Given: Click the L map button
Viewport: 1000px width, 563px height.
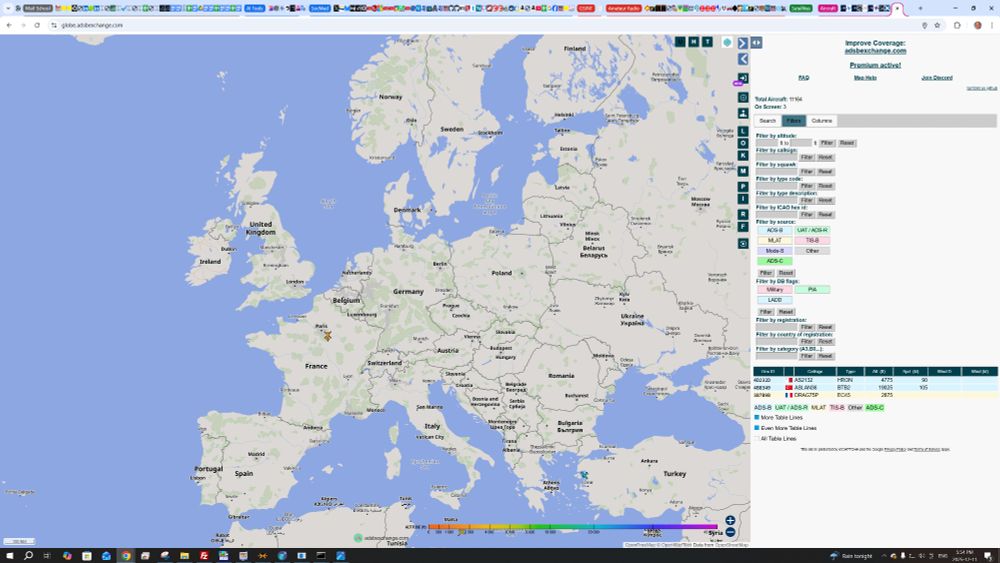Looking at the screenshot, I should point(743,131).
